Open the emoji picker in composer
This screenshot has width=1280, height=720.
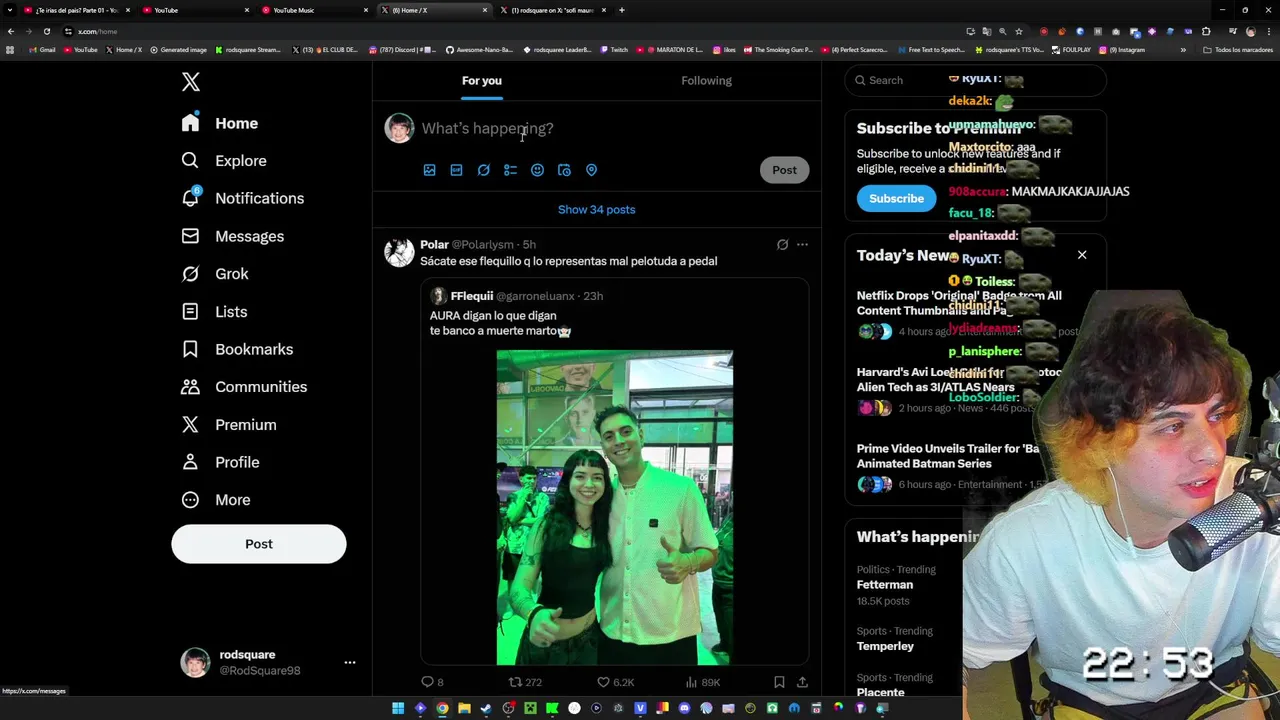tap(537, 170)
